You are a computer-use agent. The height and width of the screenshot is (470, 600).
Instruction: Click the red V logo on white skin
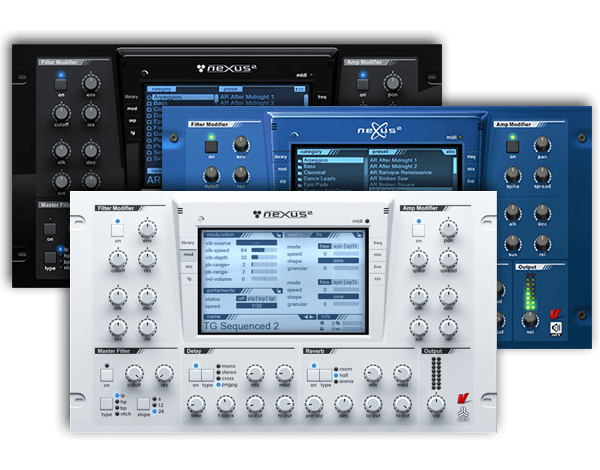pos(463,399)
